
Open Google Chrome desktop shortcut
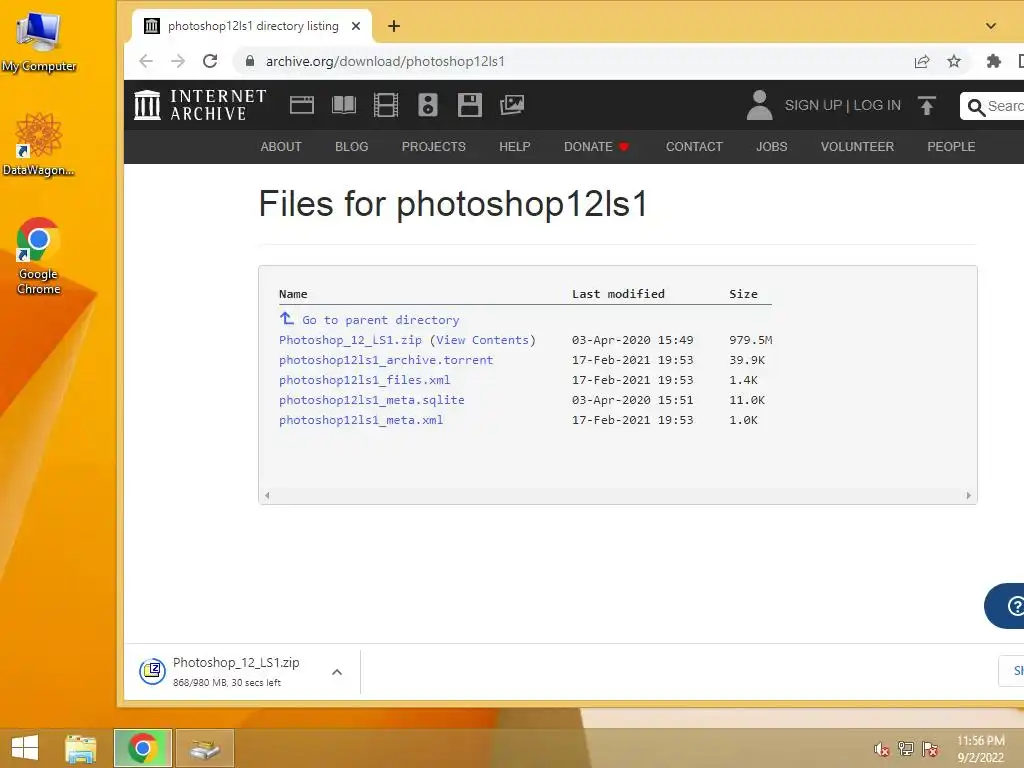tap(39, 256)
